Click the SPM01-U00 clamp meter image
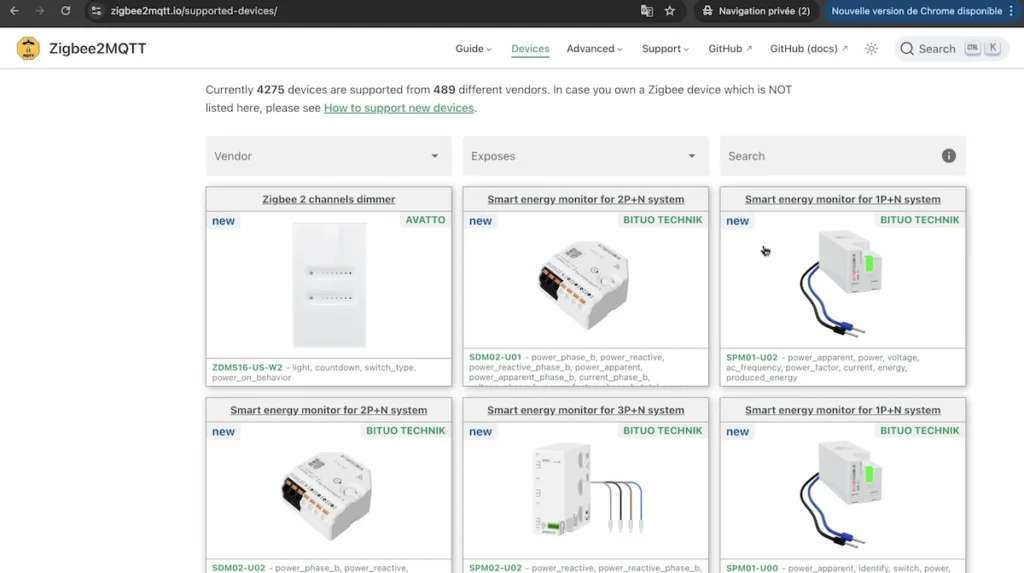1024x573 pixels. point(841,494)
